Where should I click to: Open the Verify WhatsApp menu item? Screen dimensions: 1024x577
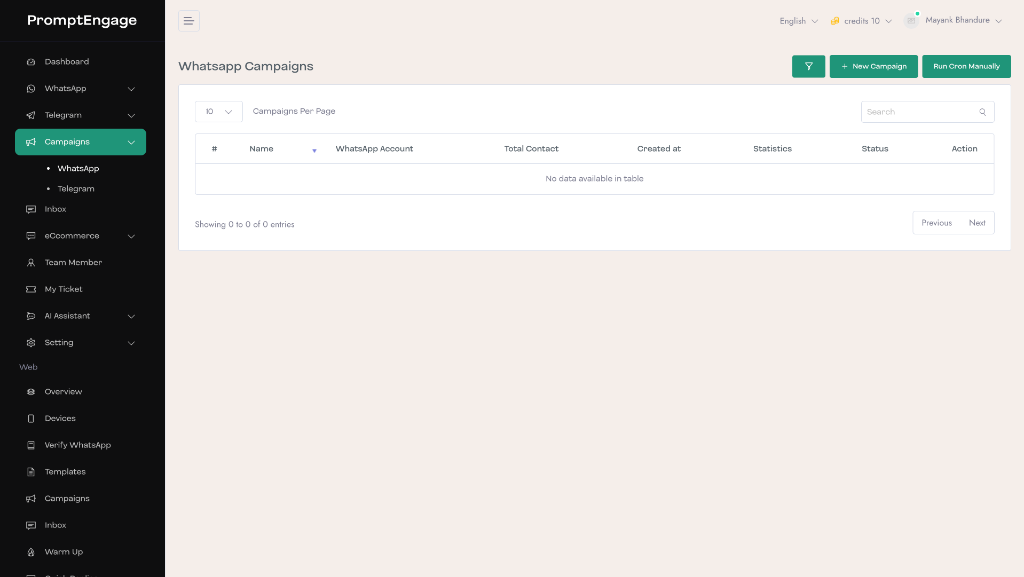coord(80,446)
